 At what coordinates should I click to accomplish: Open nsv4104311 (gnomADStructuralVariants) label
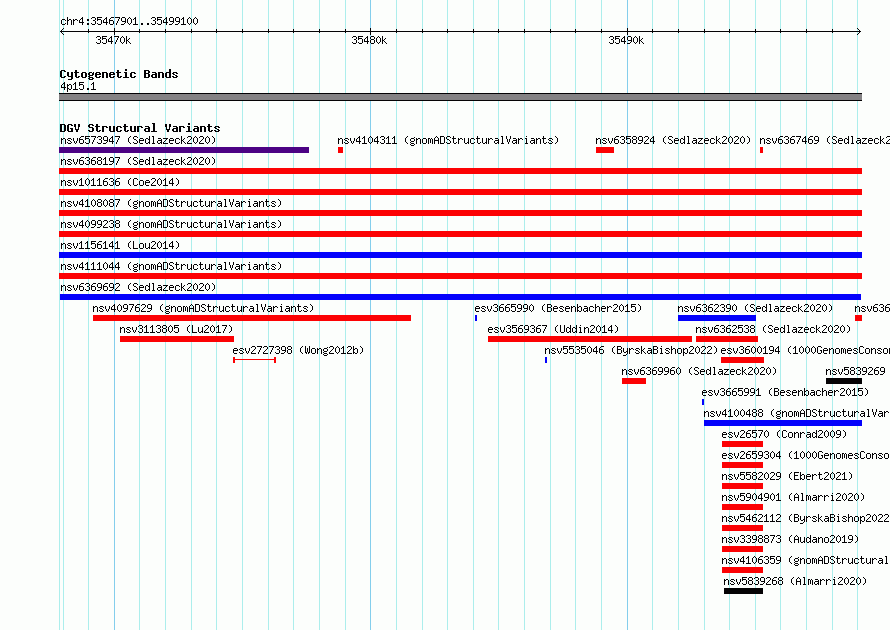click(448, 140)
